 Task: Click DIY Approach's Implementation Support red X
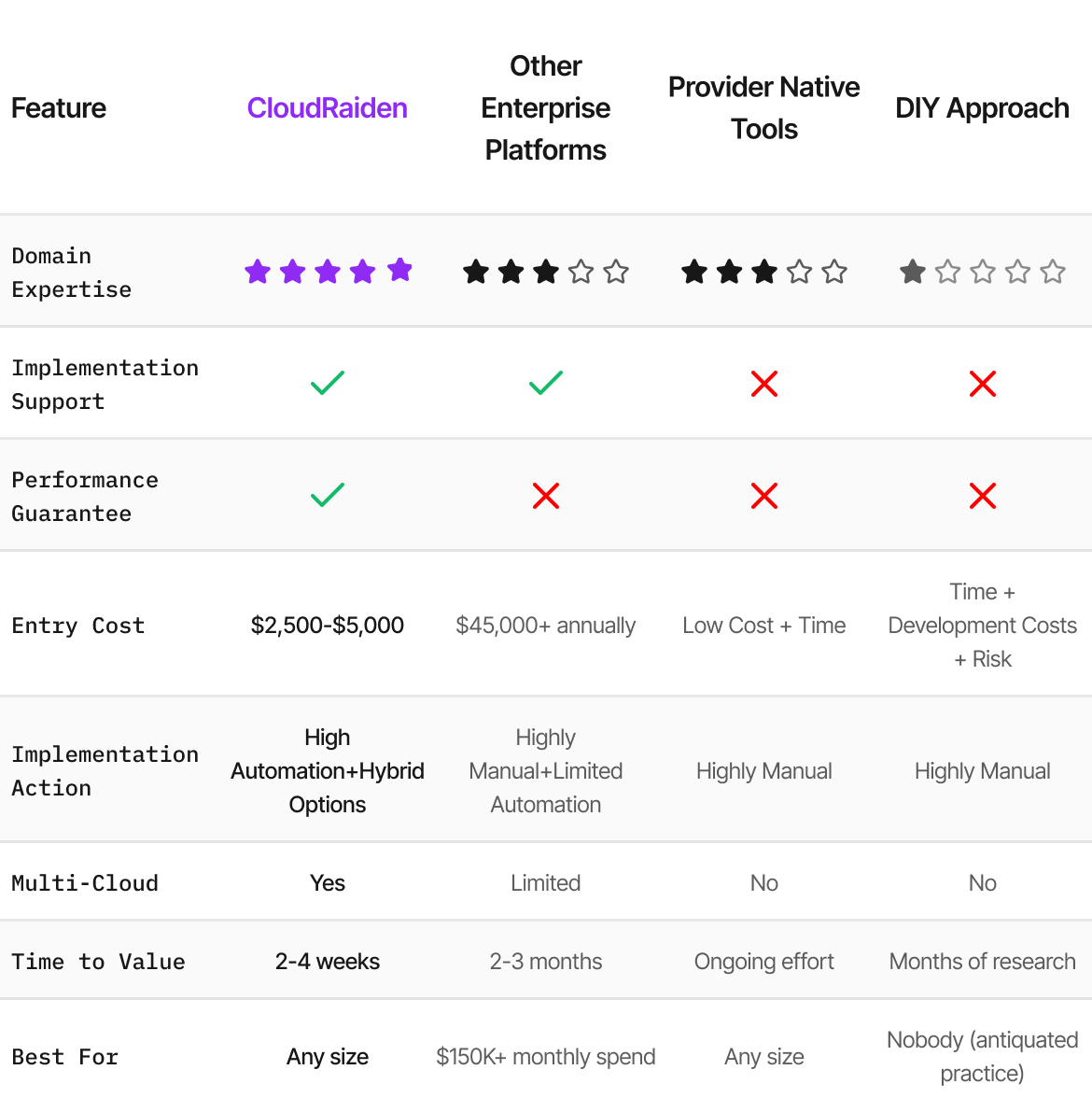(x=983, y=384)
